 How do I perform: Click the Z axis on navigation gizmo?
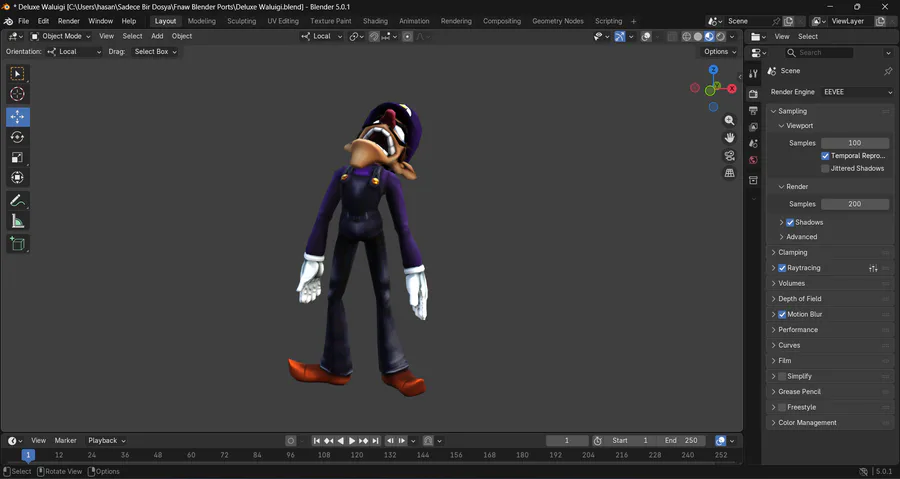point(713,70)
